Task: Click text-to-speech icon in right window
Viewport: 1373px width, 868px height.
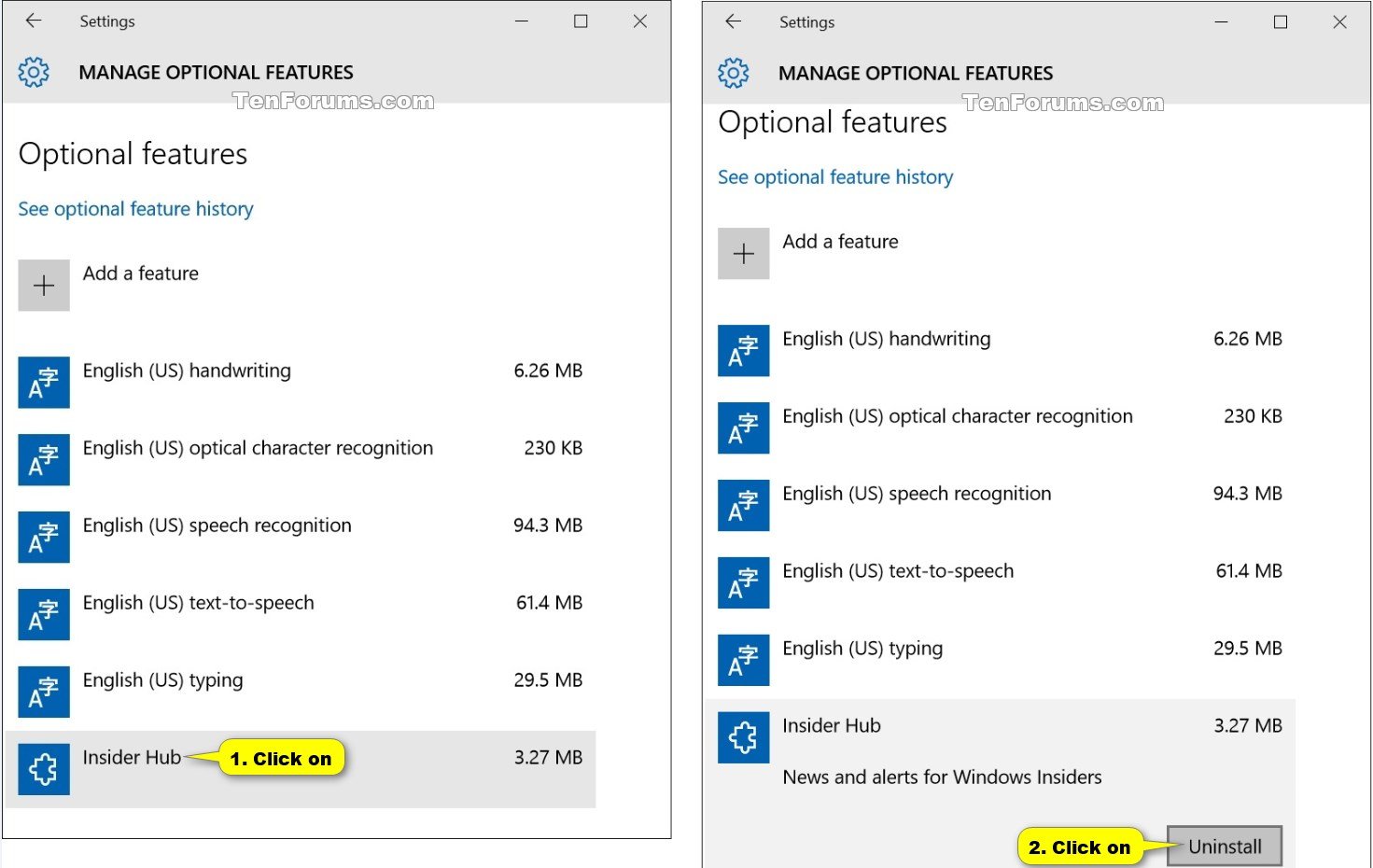Action: [x=744, y=583]
